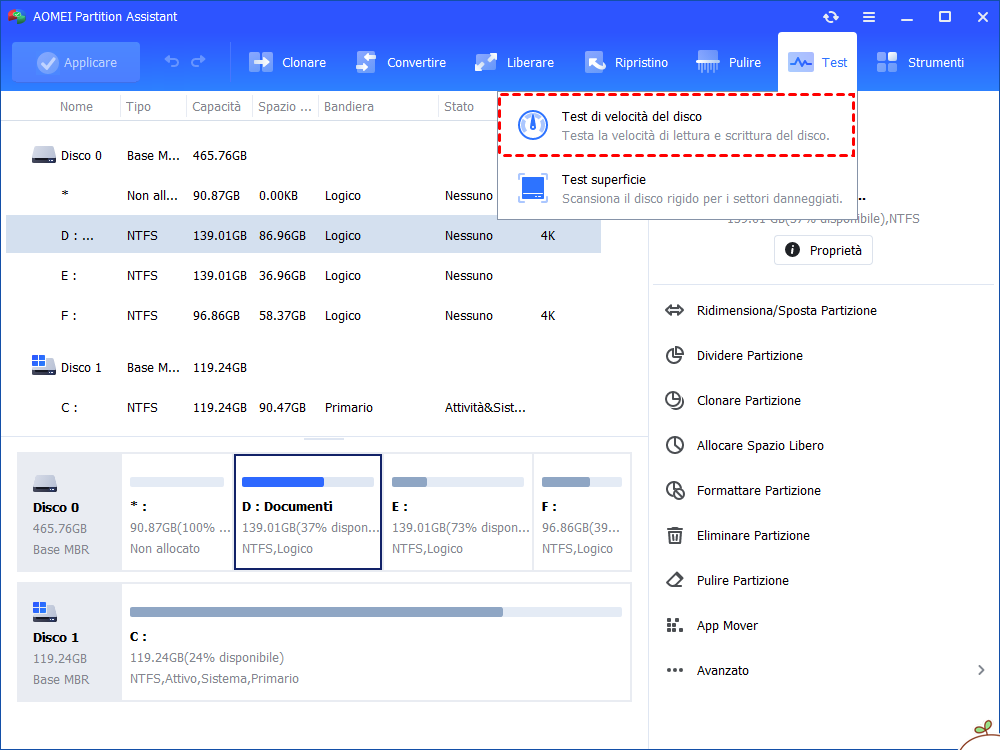Click the disk speed gauge icon

pyautogui.click(x=533, y=125)
